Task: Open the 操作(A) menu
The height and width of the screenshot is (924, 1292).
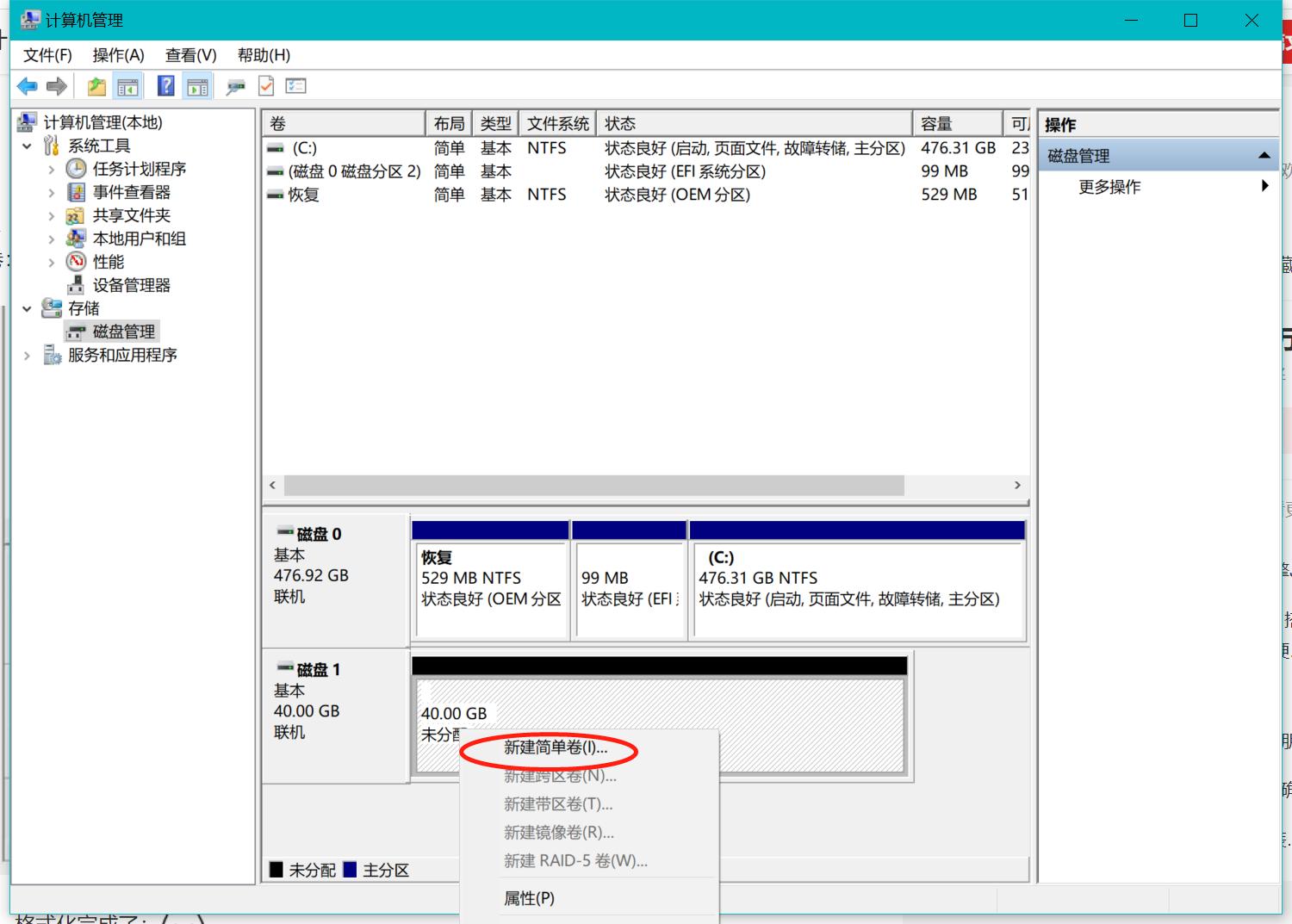Action: [118, 55]
